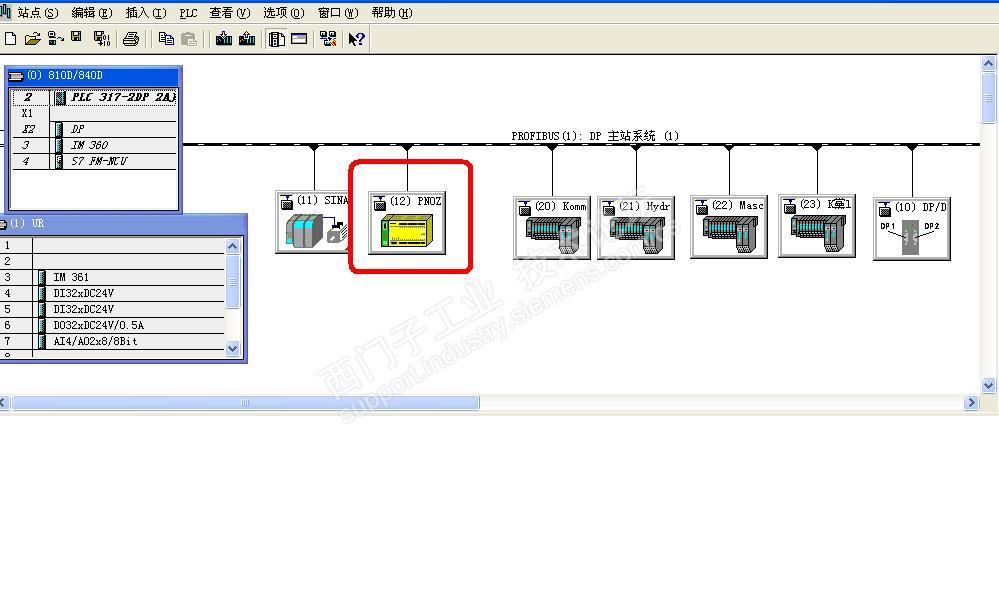This screenshot has width=999, height=609.
Task: Select the (21) Hydr station icon
Action: tap(636, 227)
